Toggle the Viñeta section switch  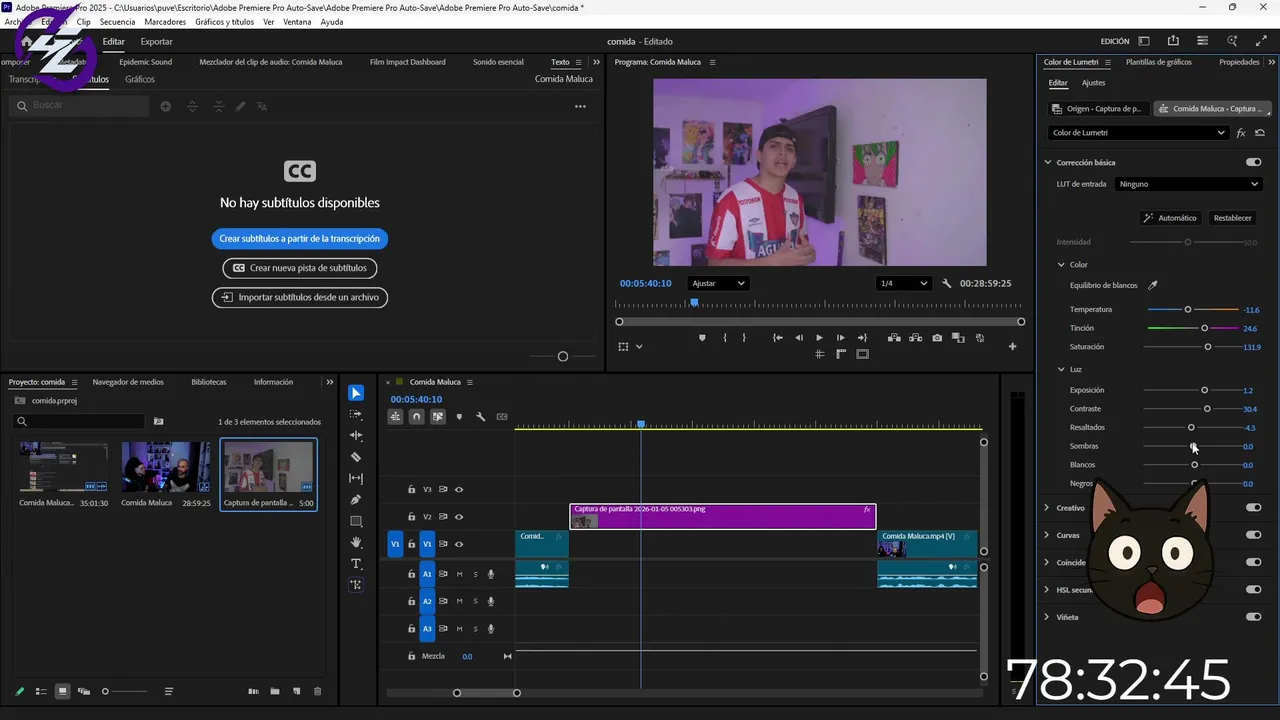(x=1253, y=617)
